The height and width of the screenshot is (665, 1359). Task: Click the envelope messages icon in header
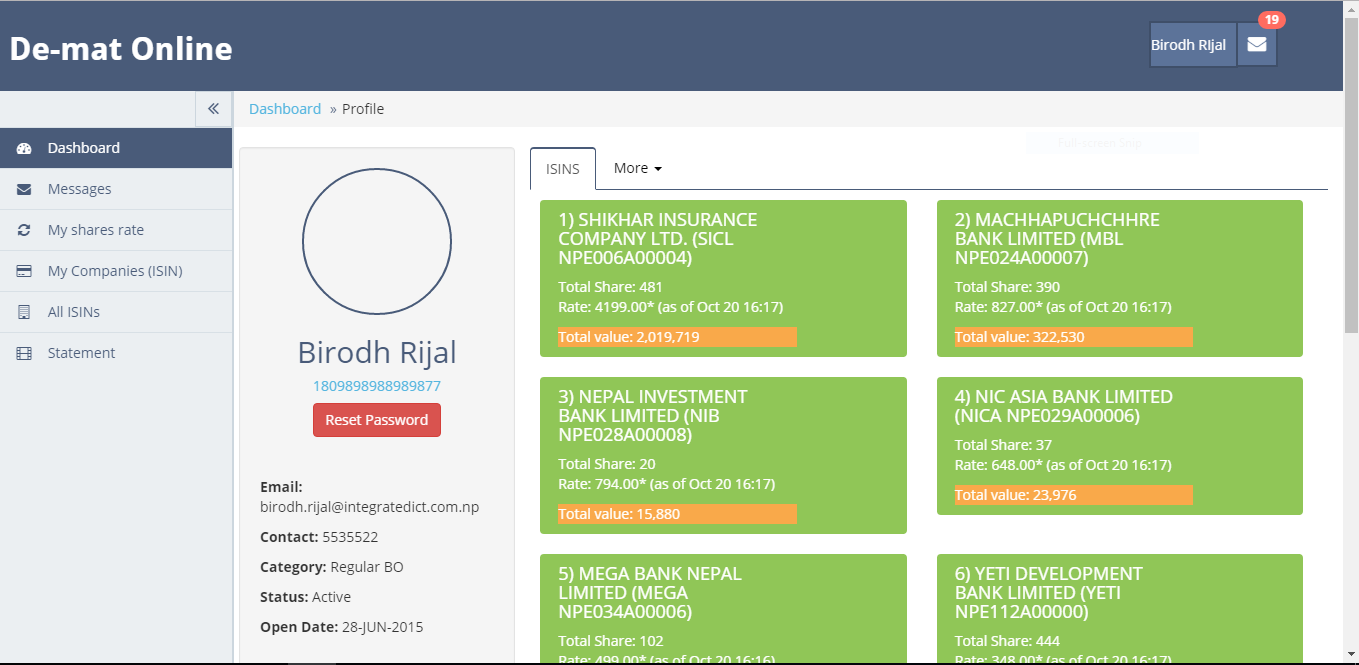pos(1257,45)
